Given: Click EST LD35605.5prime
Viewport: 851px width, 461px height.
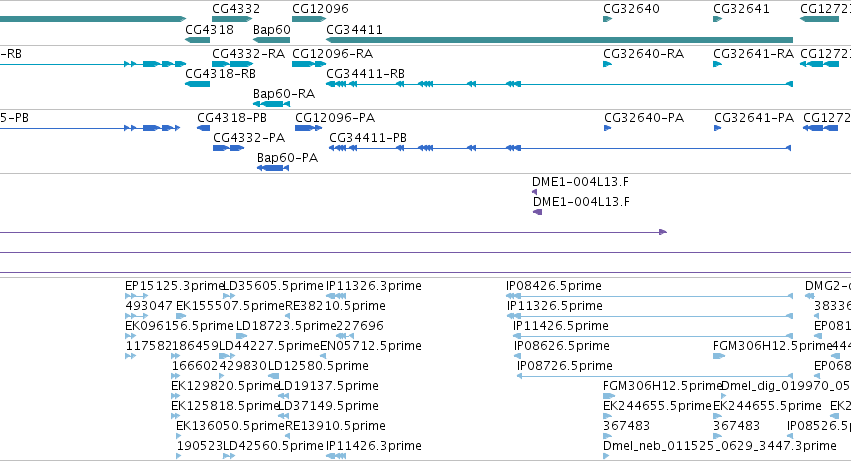Looking at the screenshot, I should (274, 286).
